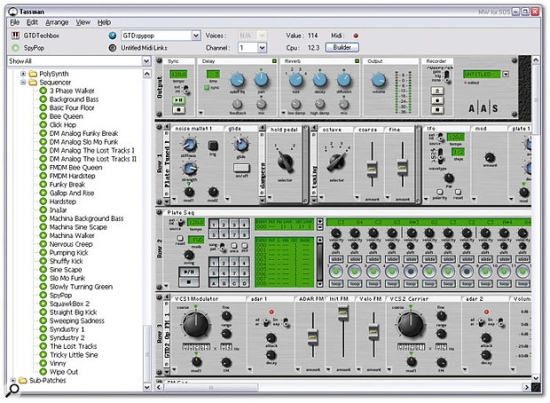Collapse the Sequencer folder in the tree
Image resolution: width=550 pixels, height=403 pixels.
click(23, 82)
